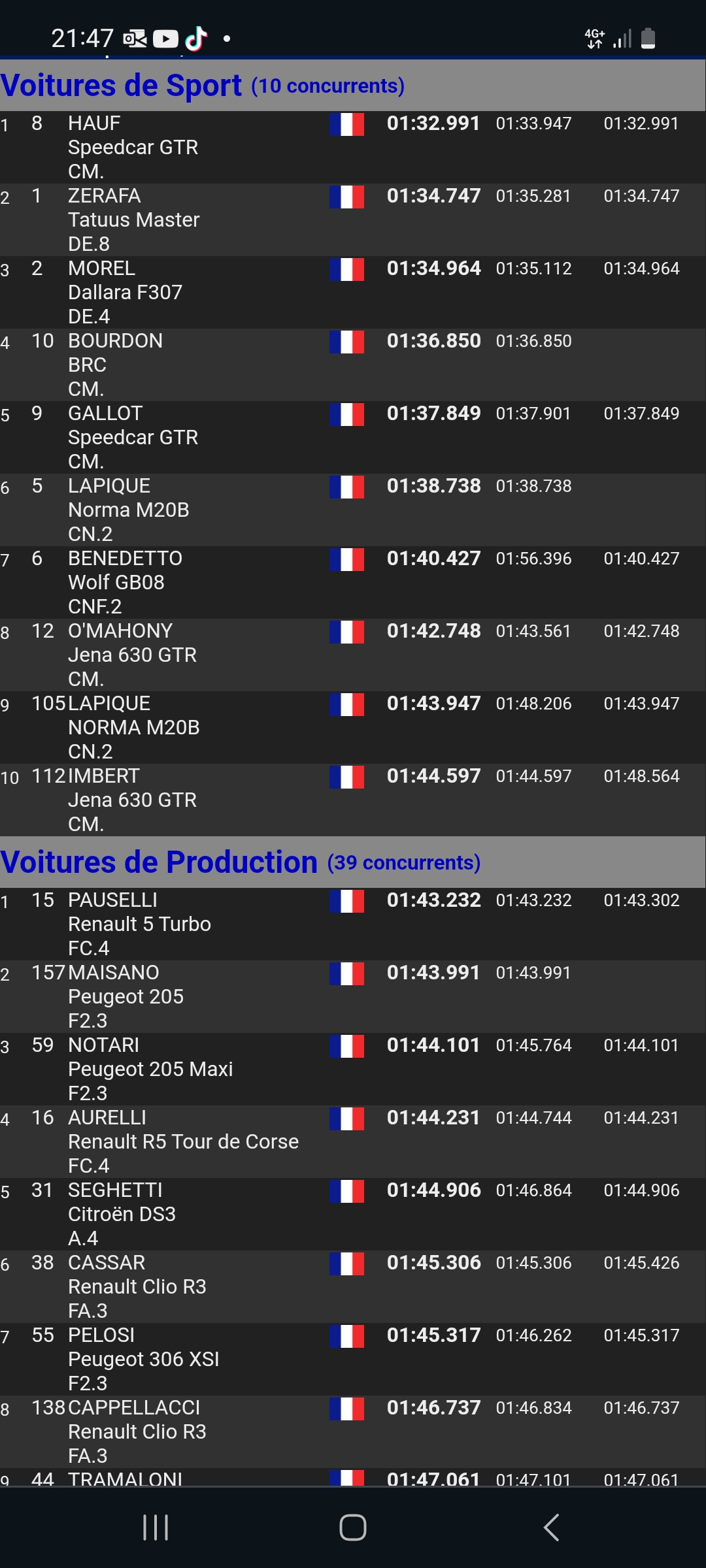Open MOREL Dallara F307 entry

pos(353,292)
